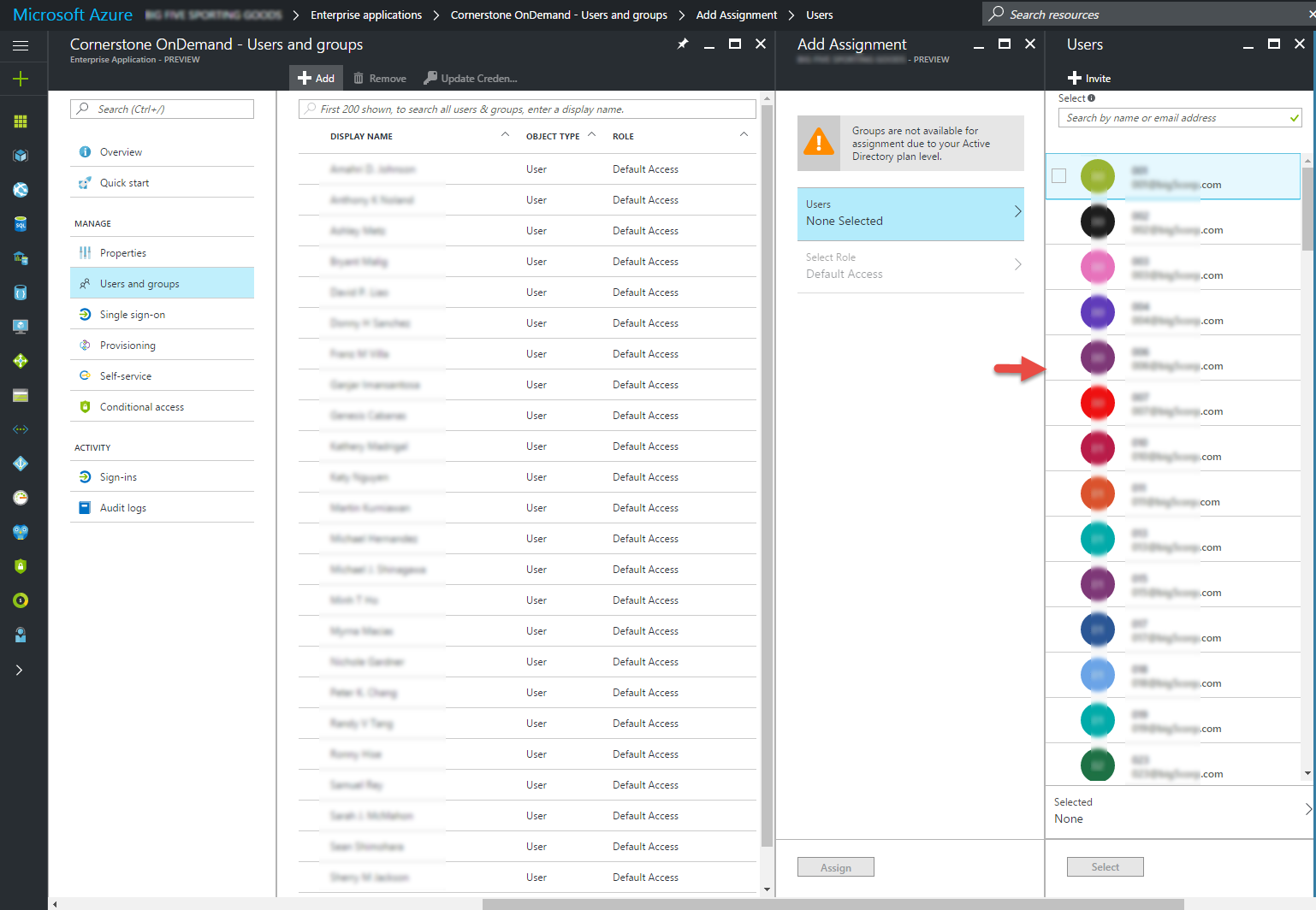Open the Virtual networks arrows icon in sidebar

pyautogui.click(x=21, y=429)
